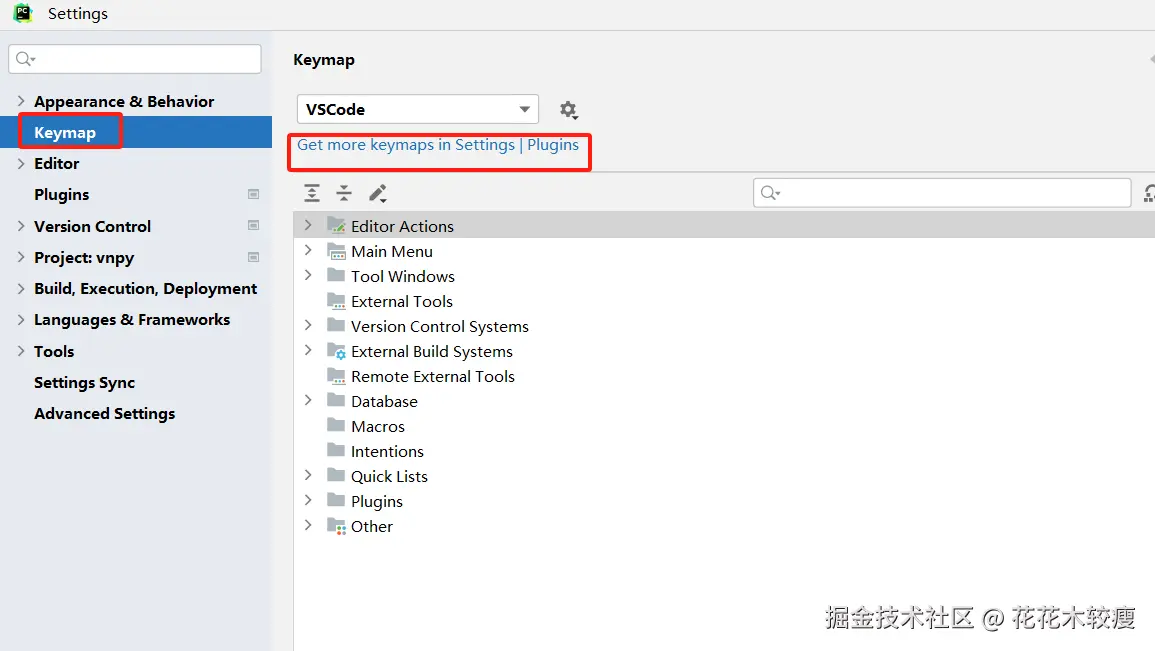1155x651 pixels.
Task: Expand the Other keymap group
Action: coord(308,526)
